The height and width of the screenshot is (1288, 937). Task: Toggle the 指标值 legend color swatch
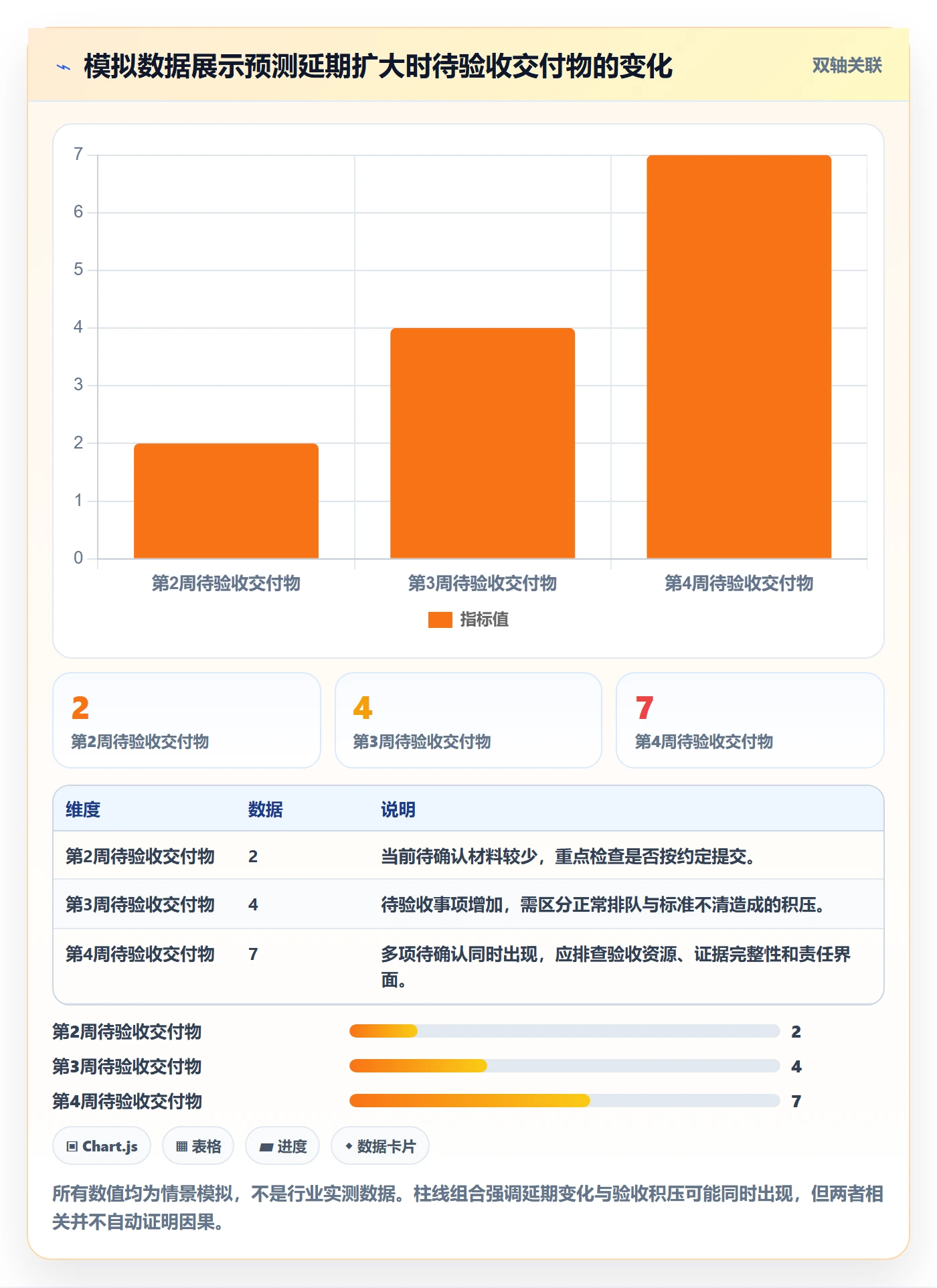pyautogui.click(x=440, y=620)
